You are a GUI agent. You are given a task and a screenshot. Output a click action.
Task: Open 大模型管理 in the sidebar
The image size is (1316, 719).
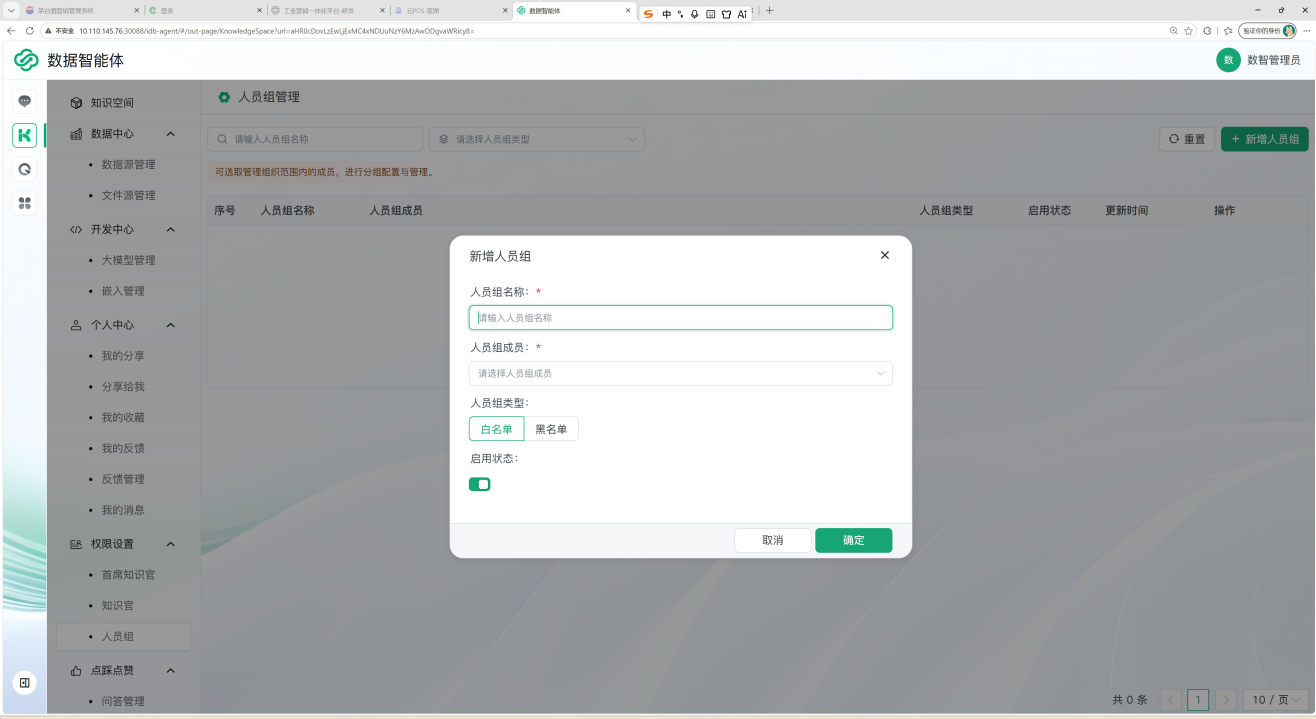(x=128, y=260)
